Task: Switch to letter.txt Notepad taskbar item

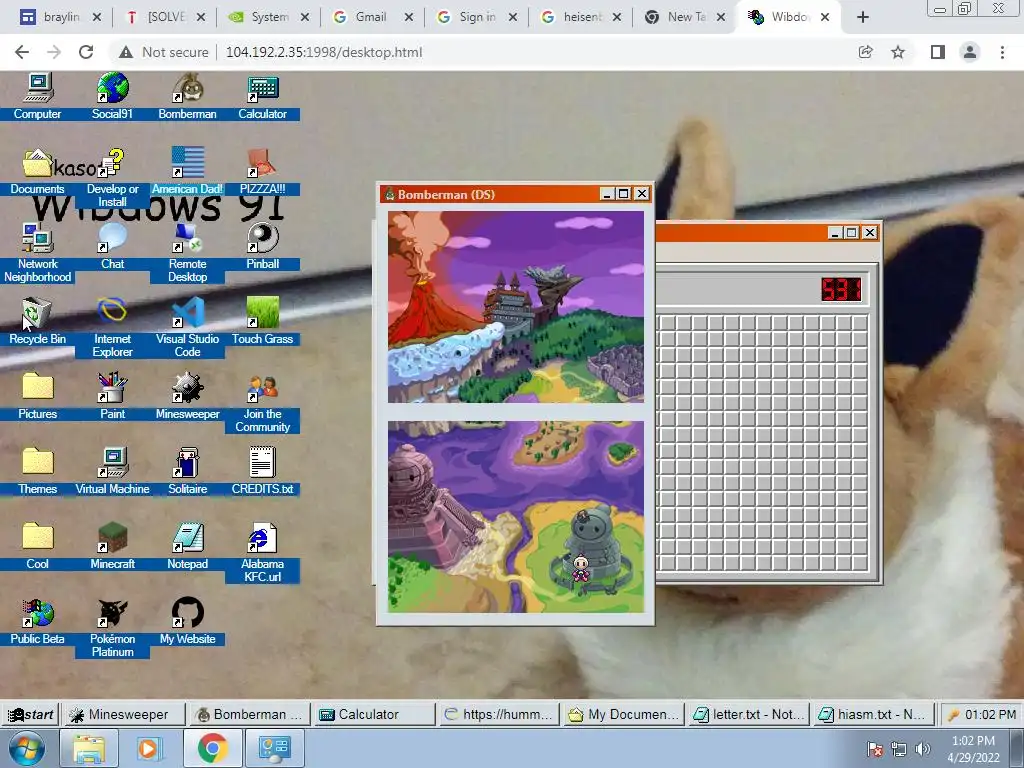Action: coord(748,714)
